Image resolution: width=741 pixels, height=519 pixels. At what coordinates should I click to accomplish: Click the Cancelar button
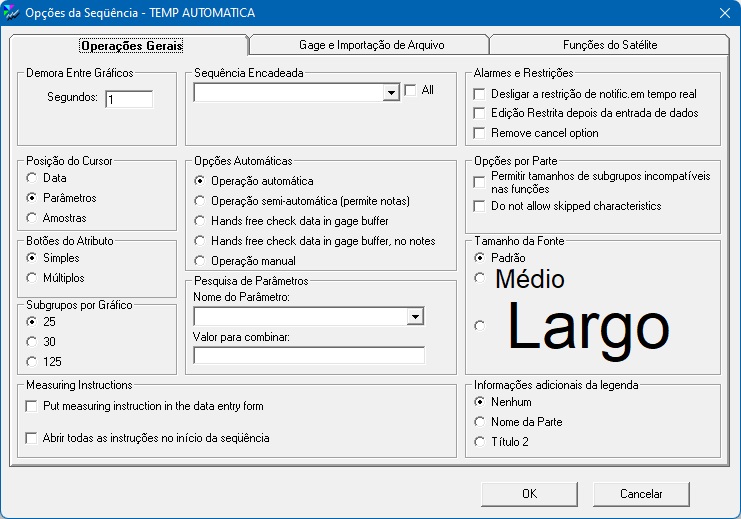tap(641, 494)
